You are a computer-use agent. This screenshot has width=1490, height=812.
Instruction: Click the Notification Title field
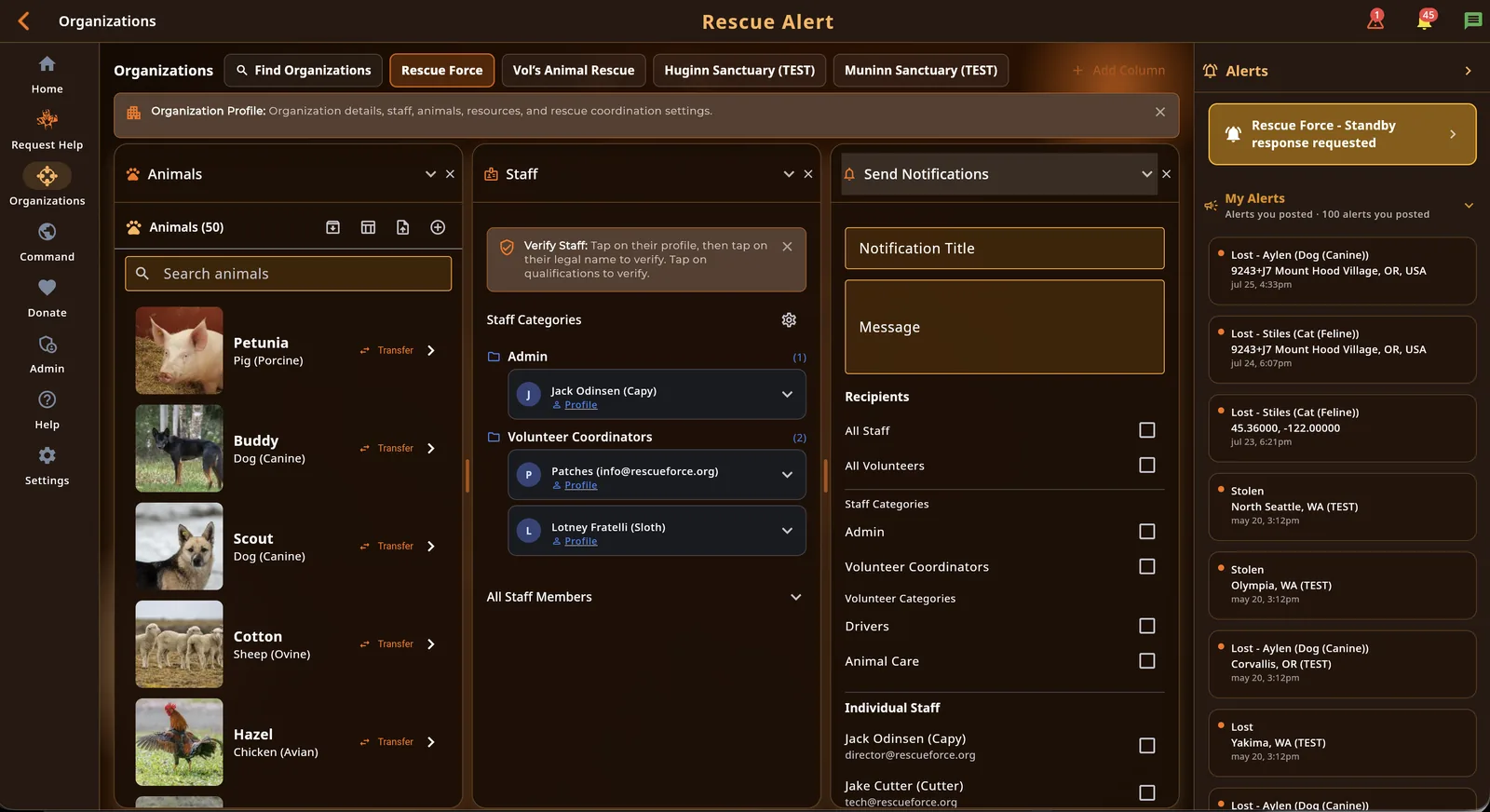point(1004,249)
